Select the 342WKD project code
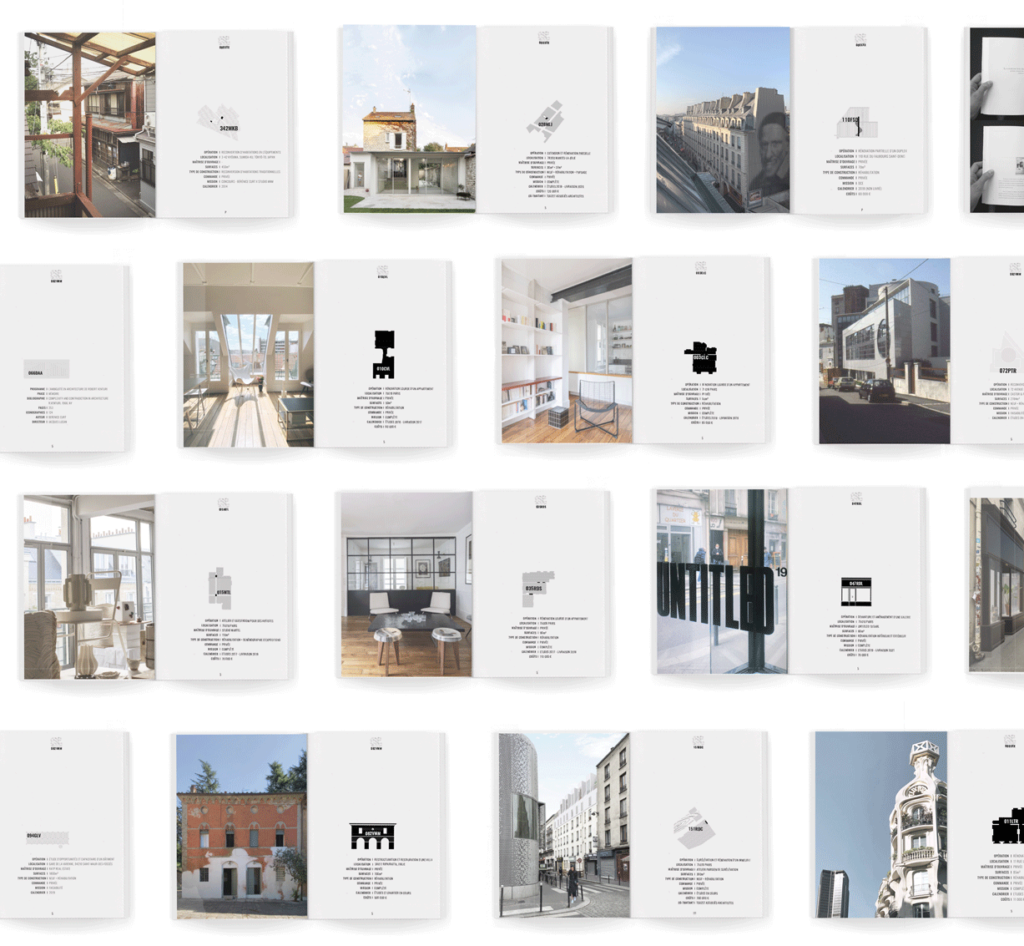 229,129
